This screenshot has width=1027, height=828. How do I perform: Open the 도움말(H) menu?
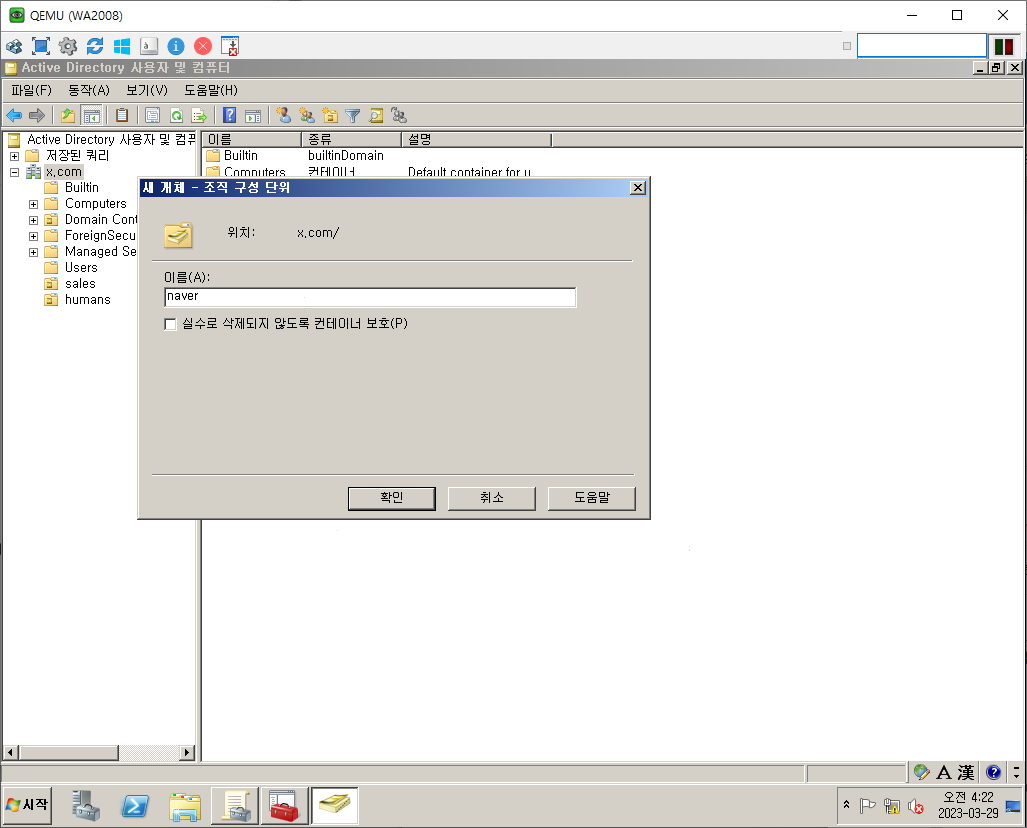pyautogui.click(x=211, y=90)
